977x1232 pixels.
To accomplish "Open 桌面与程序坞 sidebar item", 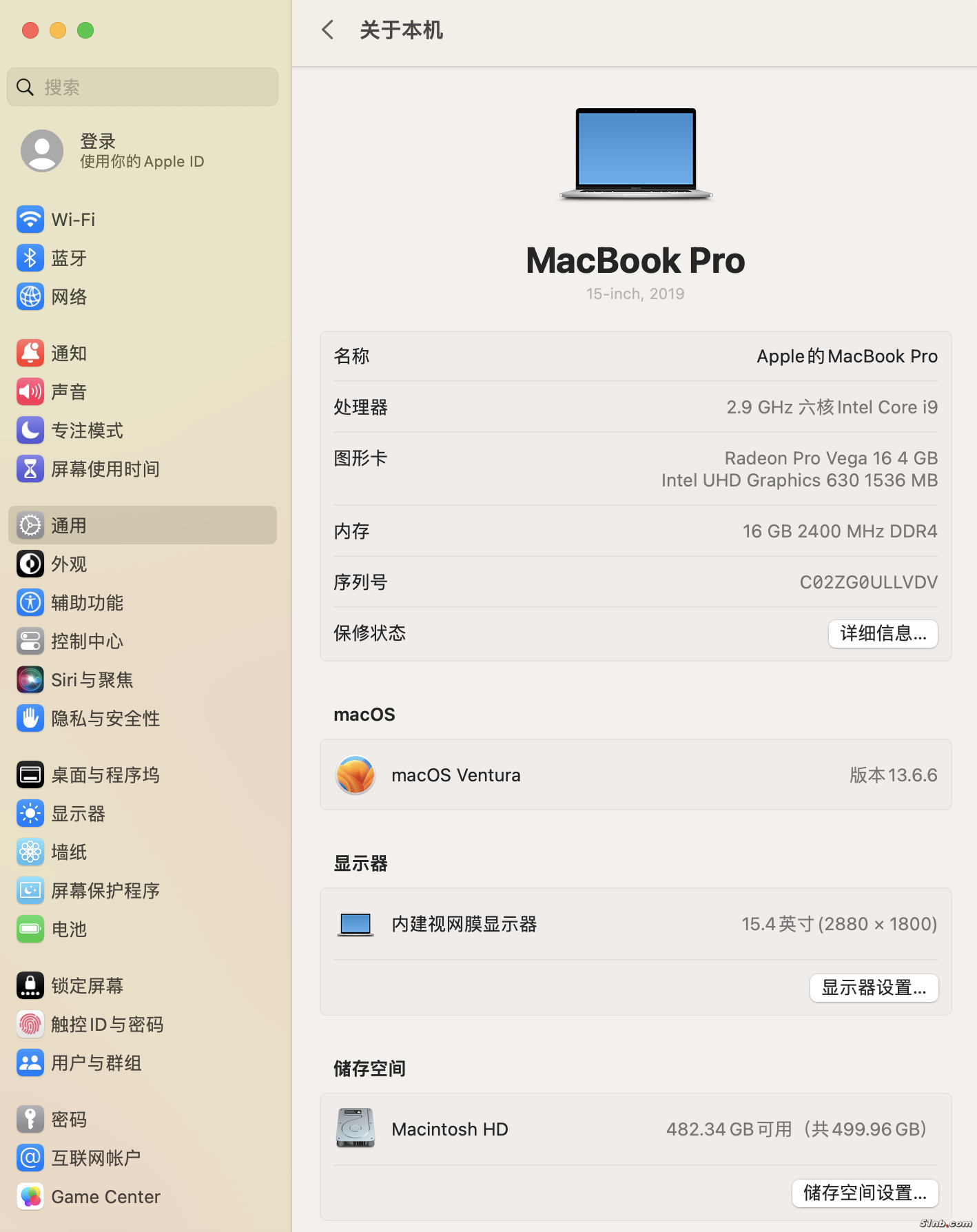I will pos(105,775).
